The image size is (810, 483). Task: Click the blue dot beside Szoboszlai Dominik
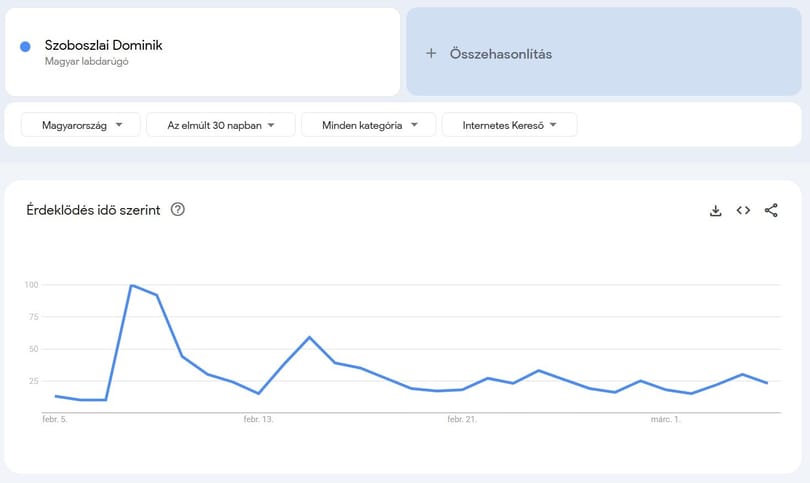(25, 46)
